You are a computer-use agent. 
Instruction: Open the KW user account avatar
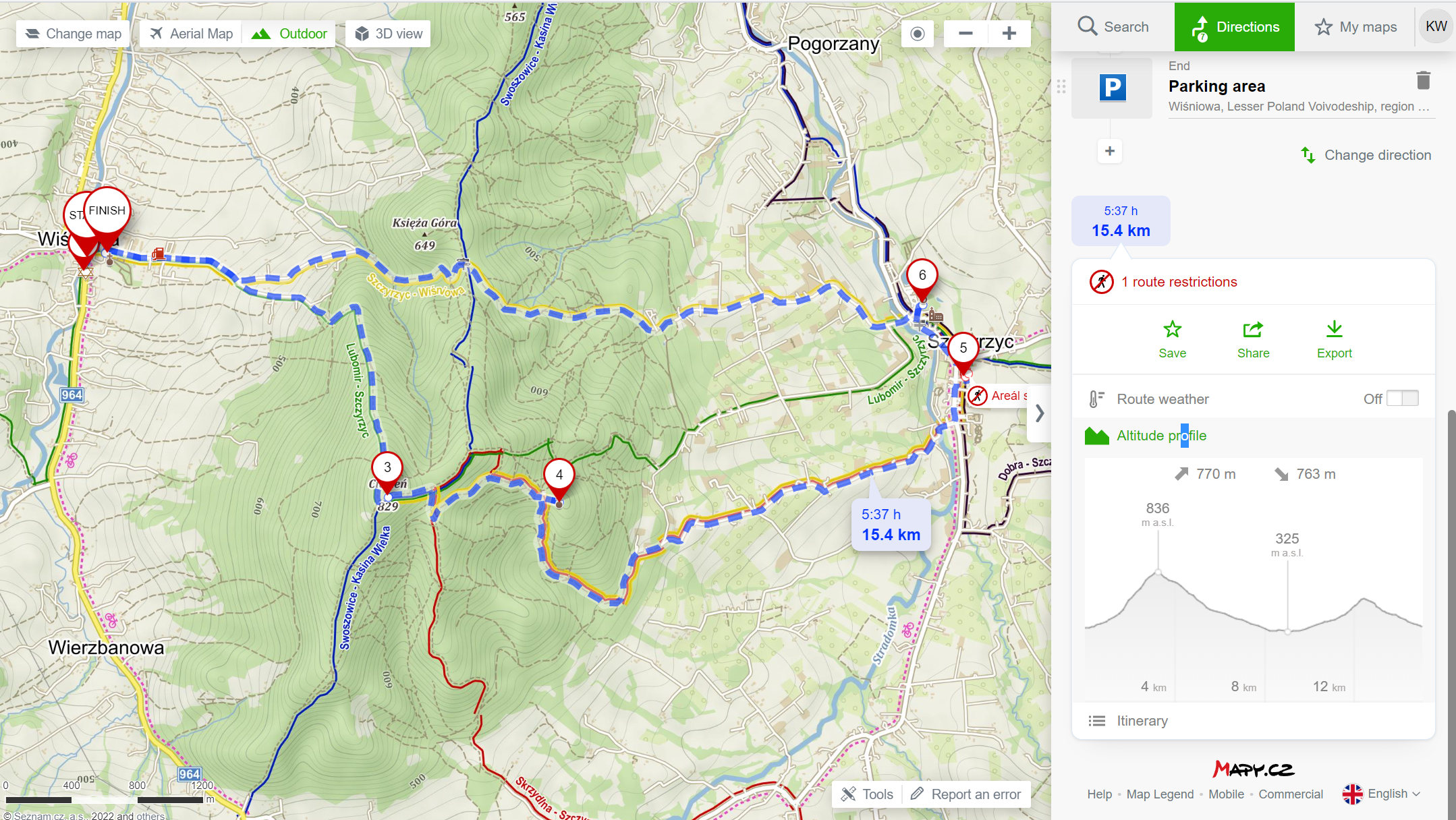[x=1436, y=26]
